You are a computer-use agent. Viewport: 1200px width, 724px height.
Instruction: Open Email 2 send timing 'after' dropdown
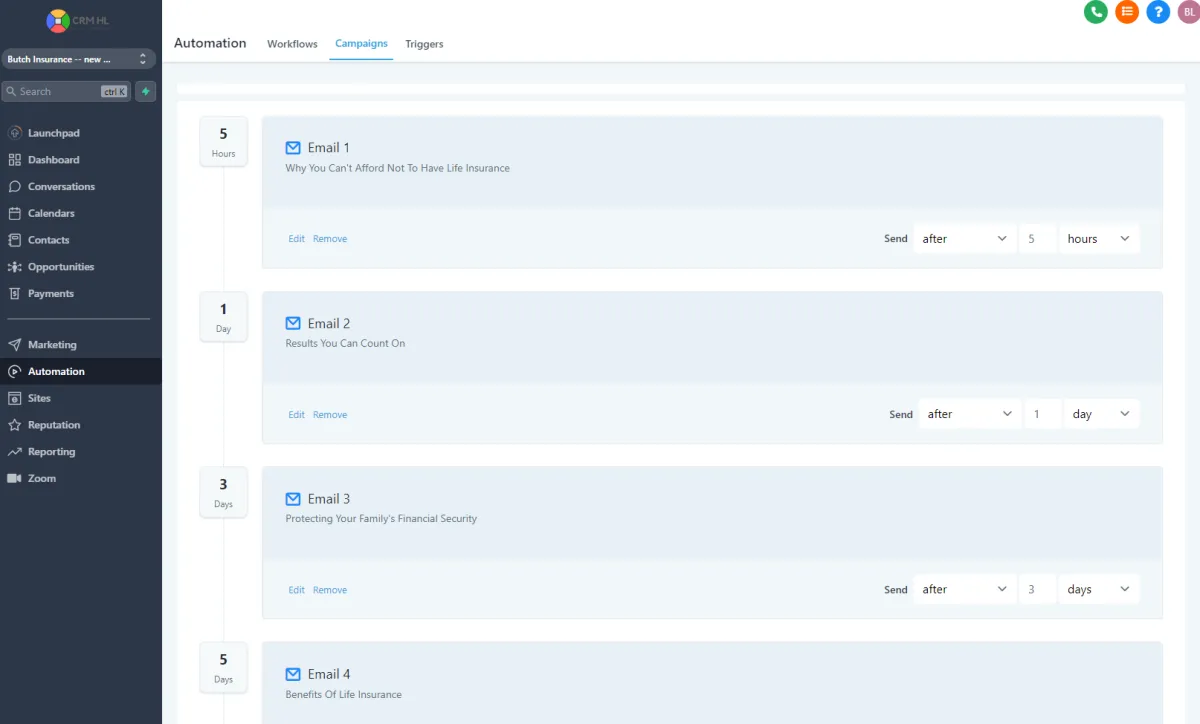coord(969,414)
